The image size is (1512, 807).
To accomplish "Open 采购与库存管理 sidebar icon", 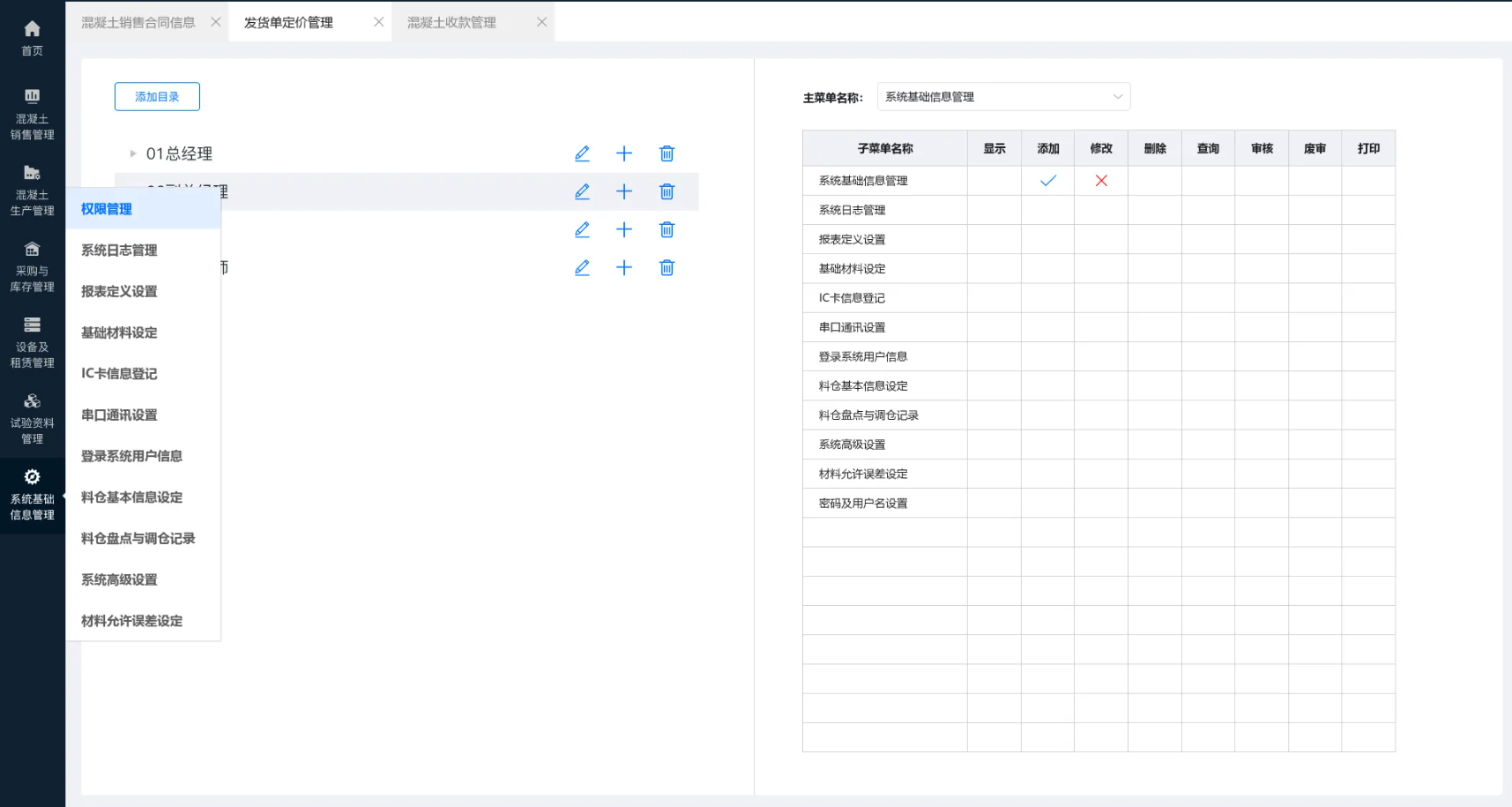I will coord(32,266).
